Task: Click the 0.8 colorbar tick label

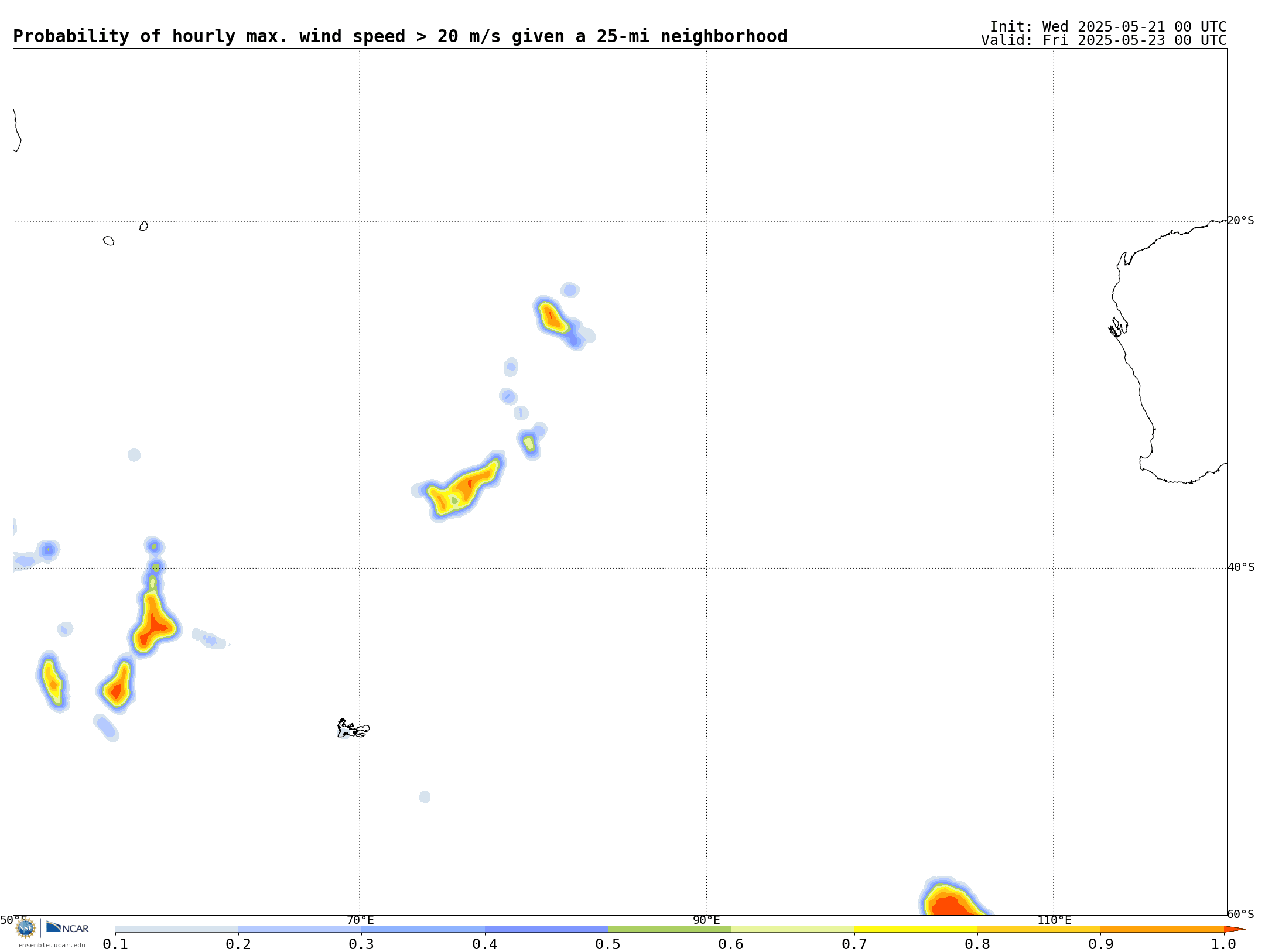Action: pos(977,944)
